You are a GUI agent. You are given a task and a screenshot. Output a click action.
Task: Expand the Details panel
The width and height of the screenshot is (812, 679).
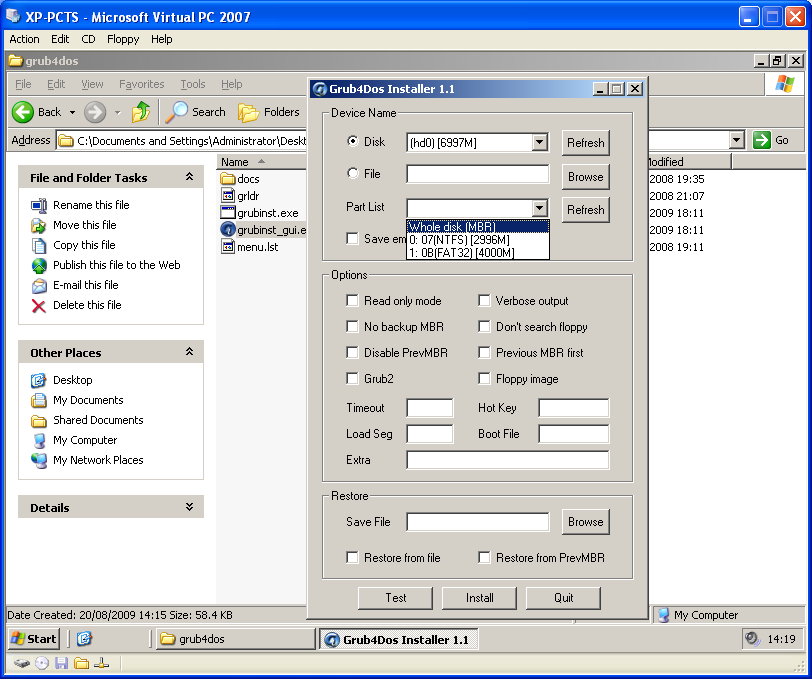(190, 507)
